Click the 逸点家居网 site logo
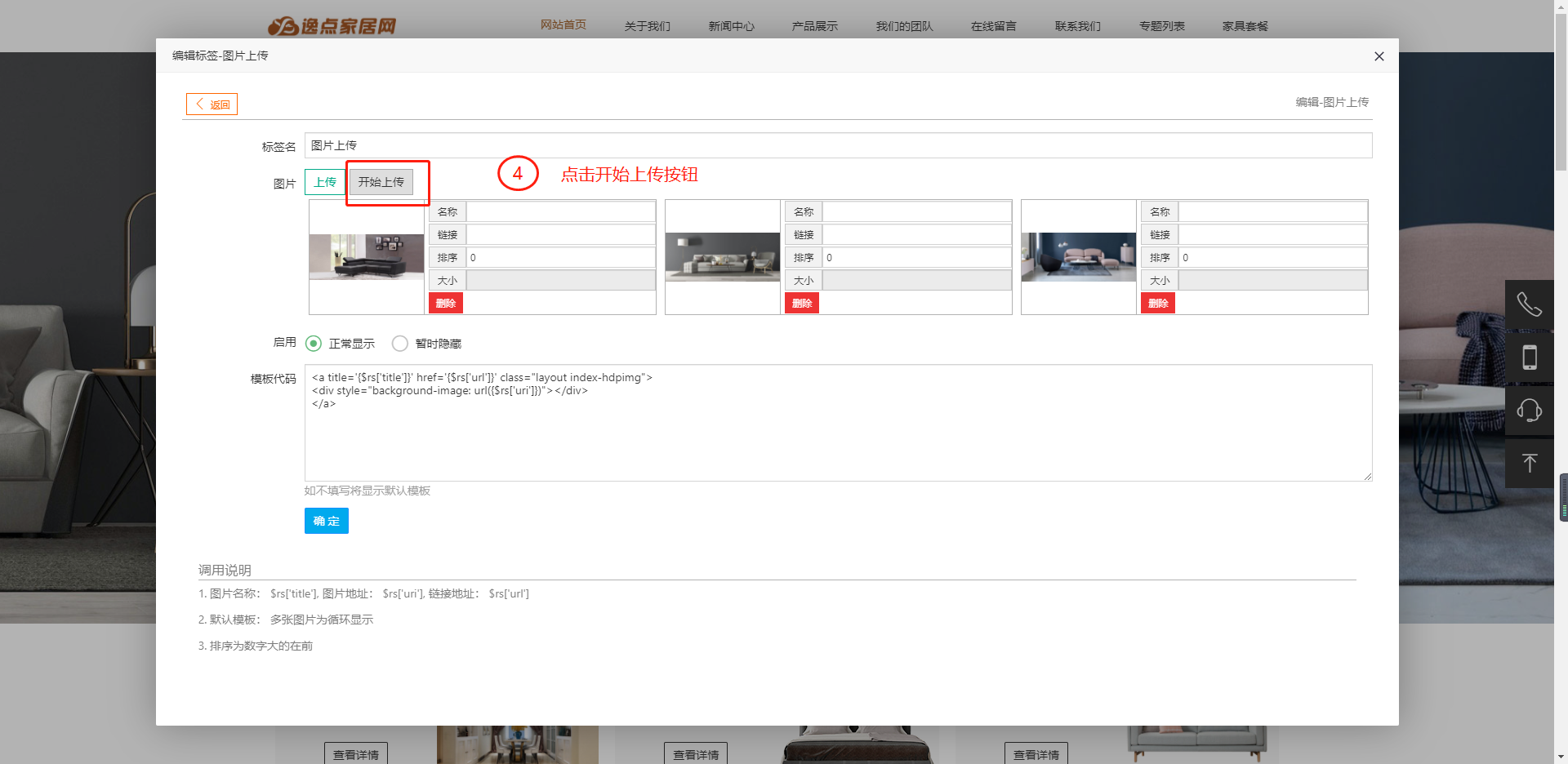 coord(332,26)
